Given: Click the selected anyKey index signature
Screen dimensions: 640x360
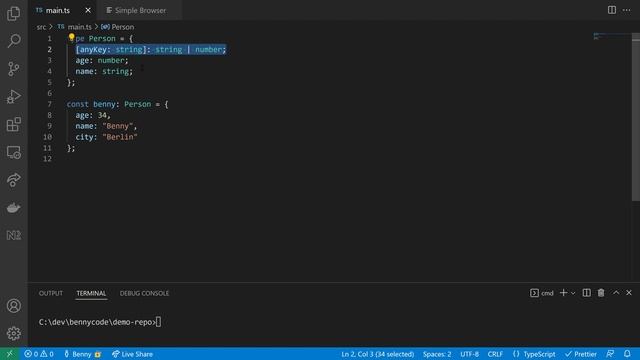Looking at the screenshot, I should pyautogui.click(x=151, y=49).
